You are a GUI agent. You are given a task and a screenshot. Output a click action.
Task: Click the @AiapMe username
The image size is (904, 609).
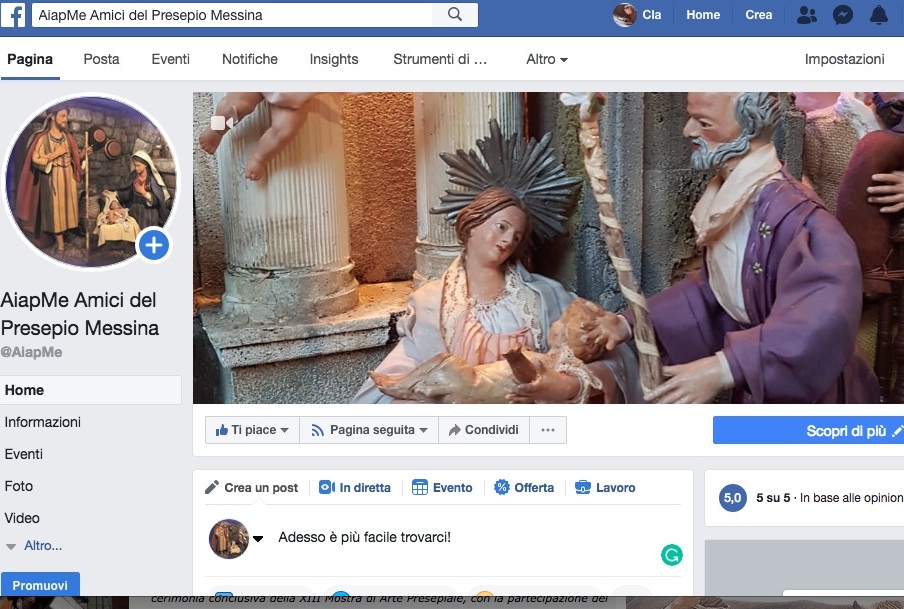32,352
